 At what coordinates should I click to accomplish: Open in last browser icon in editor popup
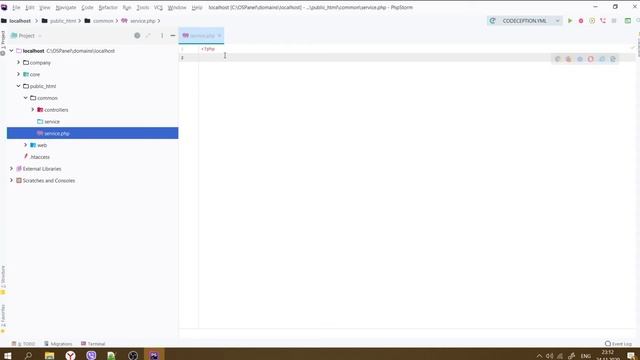coord(613,59)
